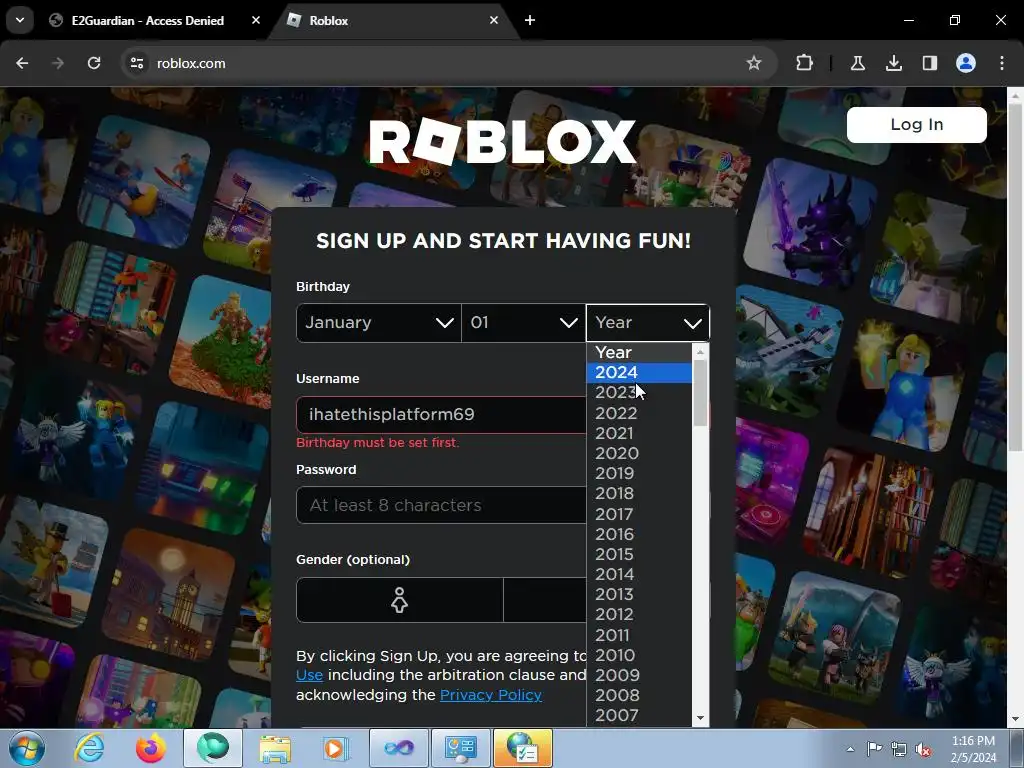The height and width of the screenshot is (768, 1024).
Task: Click year list scrollbar up arrow
Action: 700,352
